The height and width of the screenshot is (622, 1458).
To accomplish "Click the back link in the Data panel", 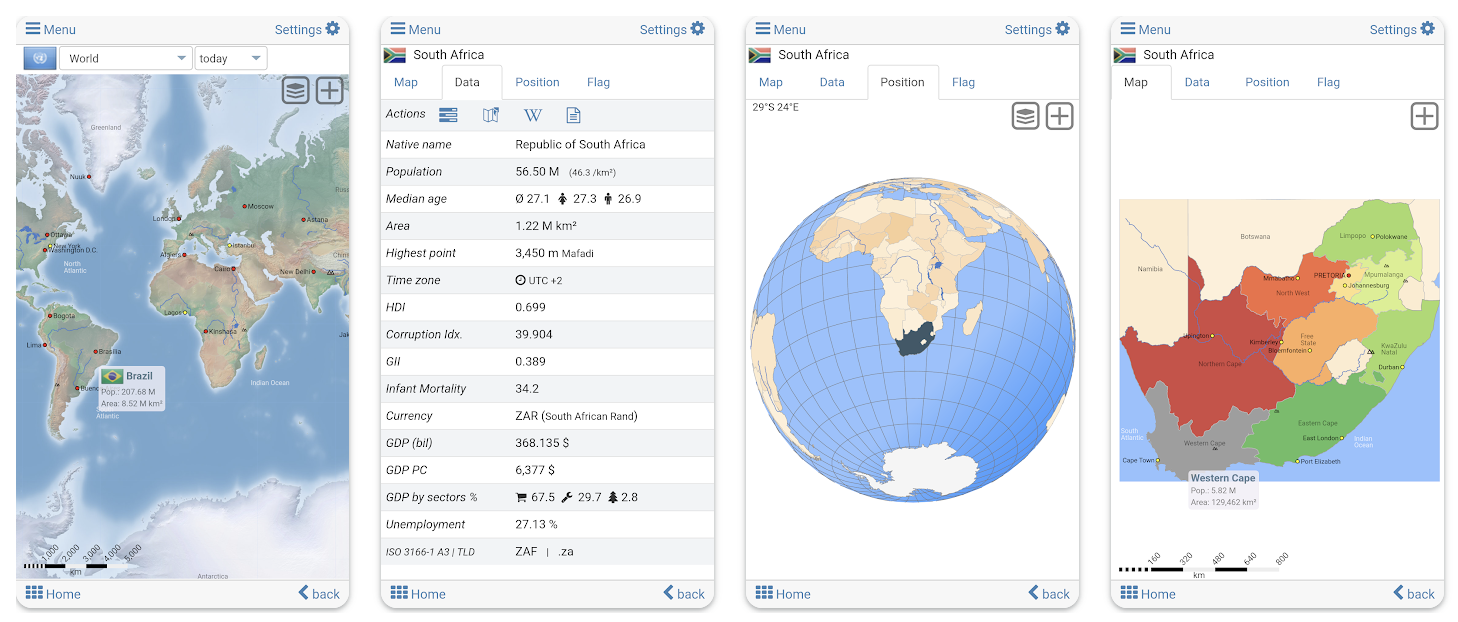I will 684,594.
